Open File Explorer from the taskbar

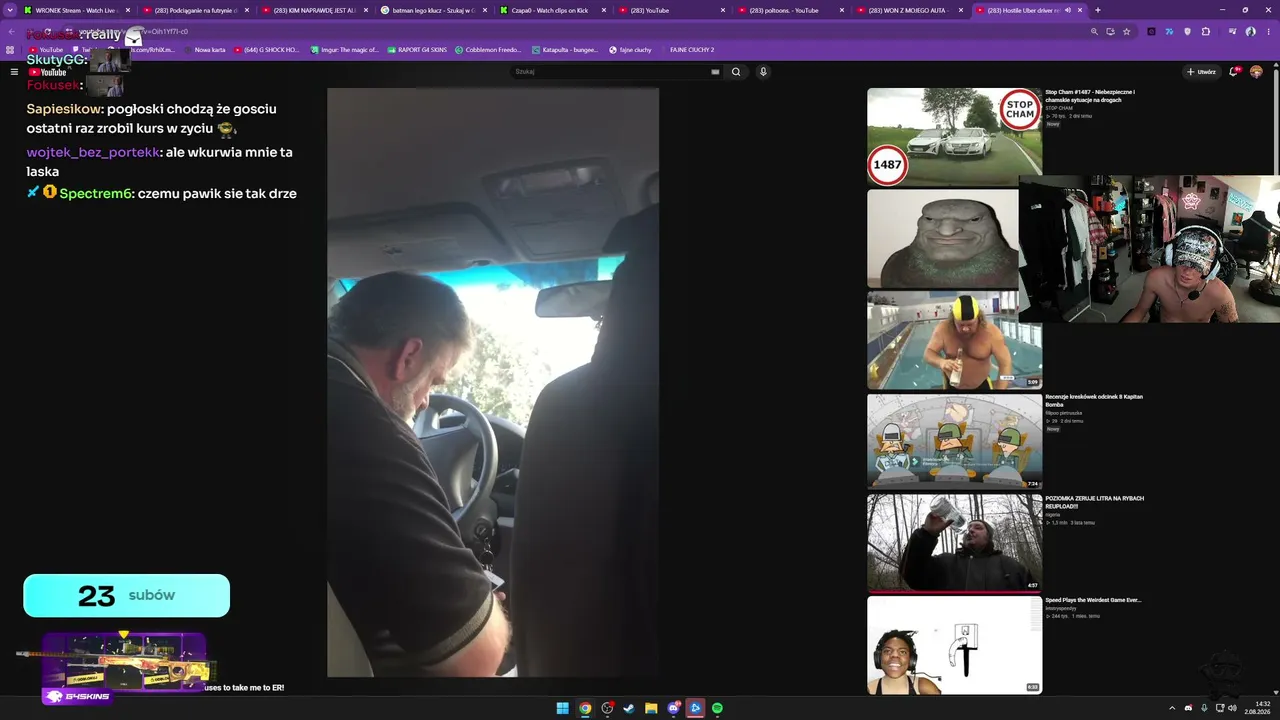[x=651, y=708]
